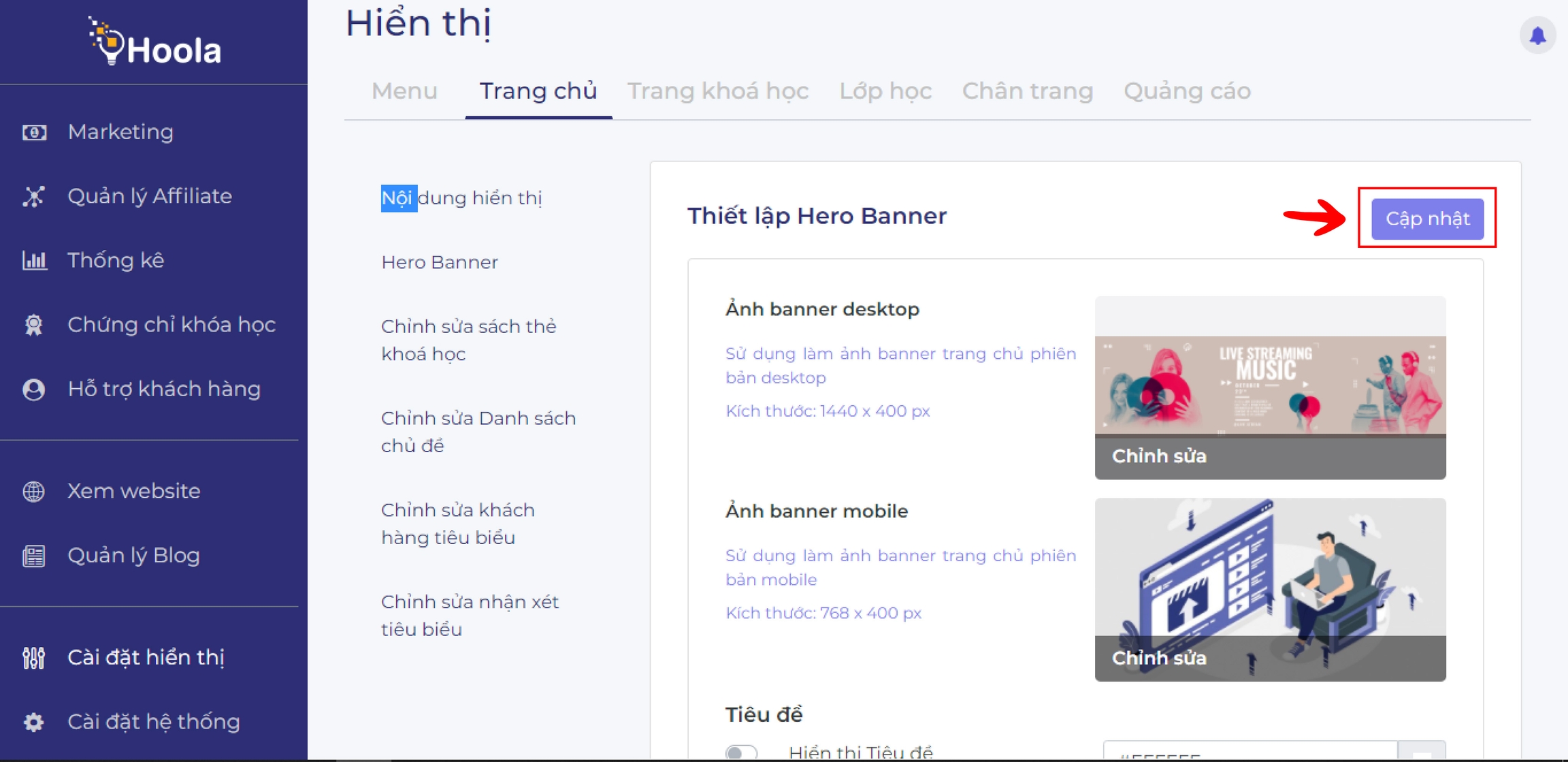Image resolution: width=1568 pixels, height=762 pixels.
Task: Open the Quảng cáo tab
Action: pyautogui.click(x=1186, y=91)
